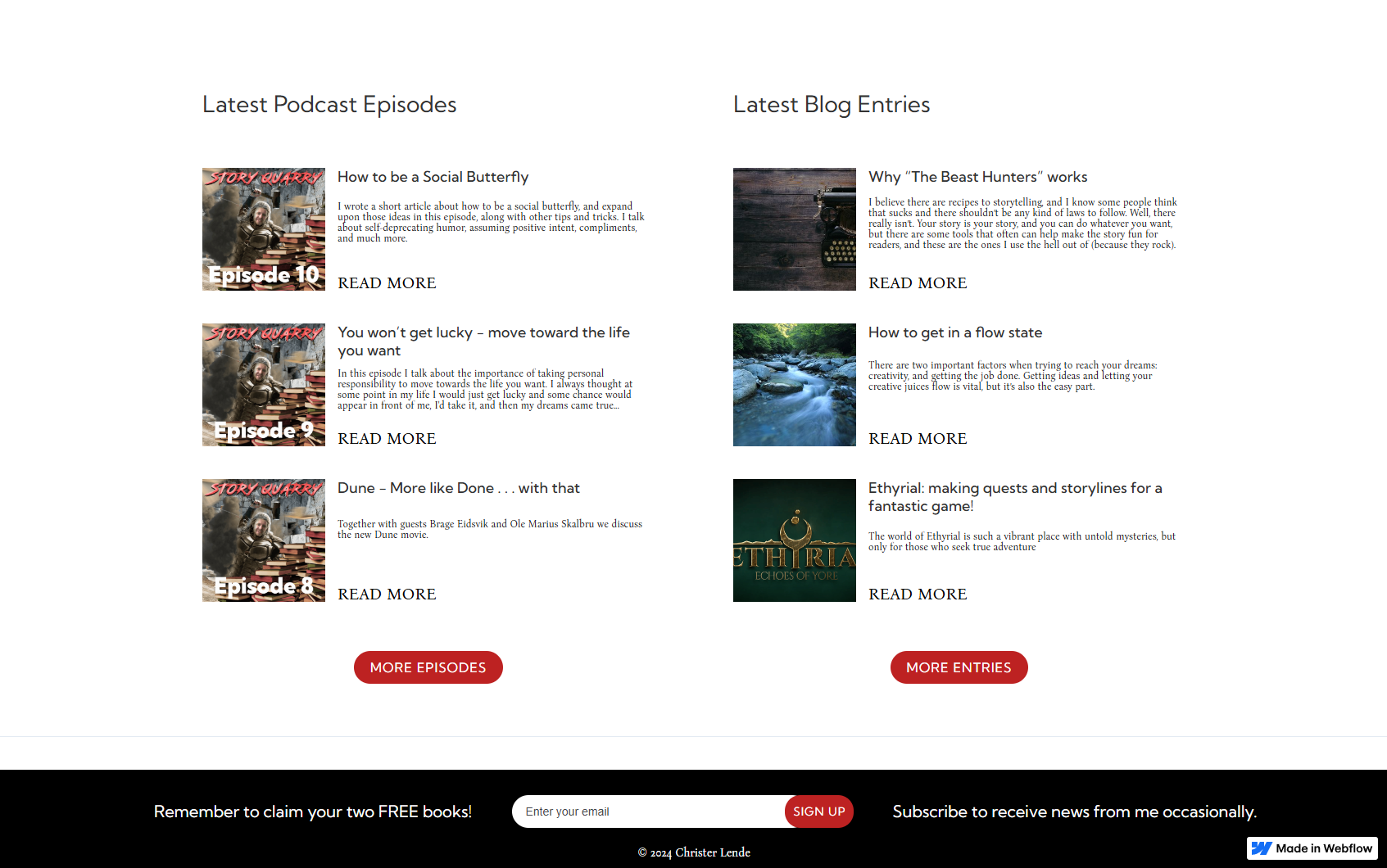This screenshot has width=1387, height=868.
Task: Open the Dune – More like Done title
Action: pyautogui.click(x=459, y=488)
